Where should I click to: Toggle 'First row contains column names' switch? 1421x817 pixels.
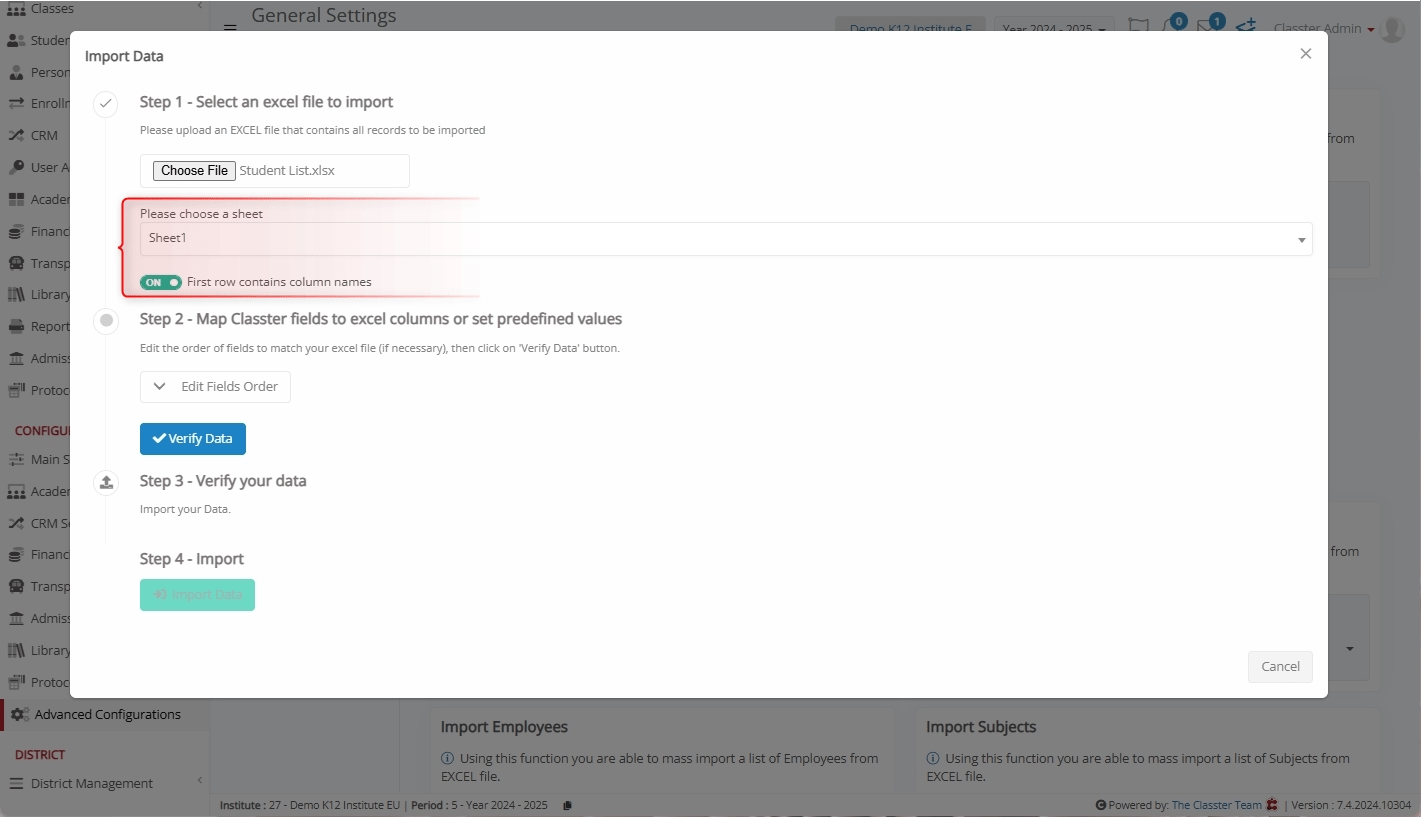click(160, 282)
